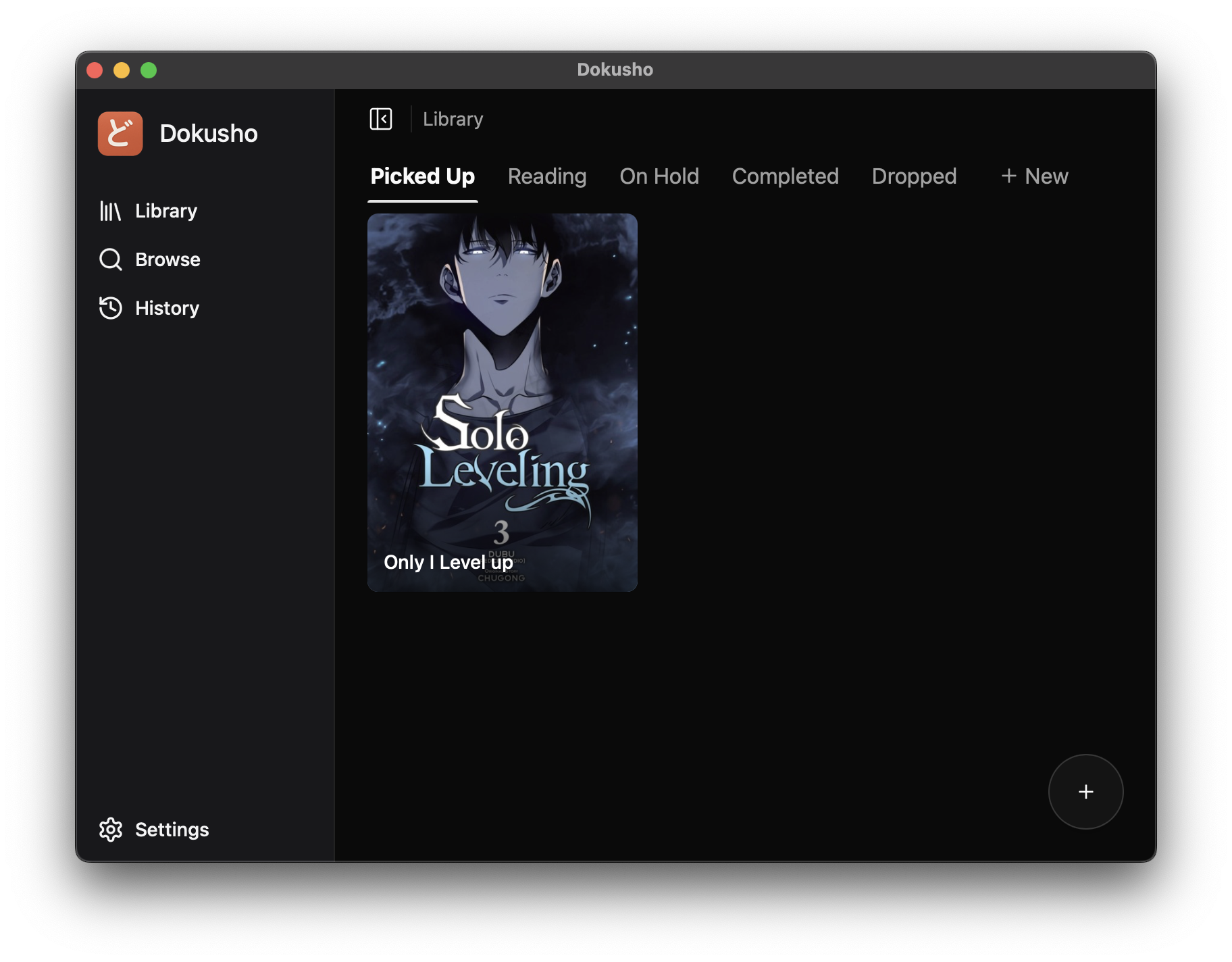This screenshot has height=962, width=1232.
Task: Open the On Hold tab
Action: (659, 176)
